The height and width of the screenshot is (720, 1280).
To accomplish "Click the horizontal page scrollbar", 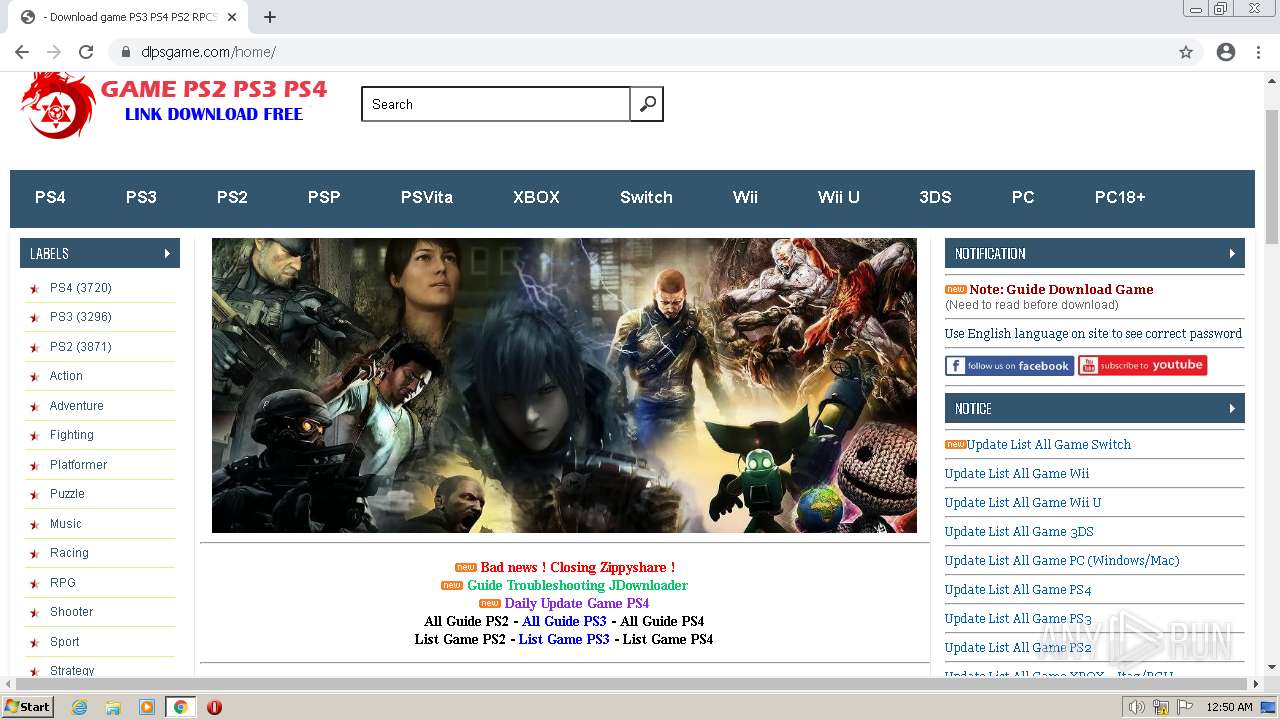I will click(x=632, y=684).
